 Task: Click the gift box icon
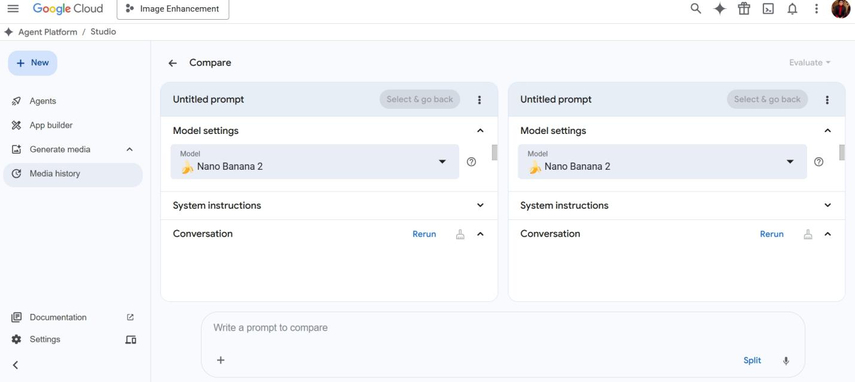pos(744,9)
